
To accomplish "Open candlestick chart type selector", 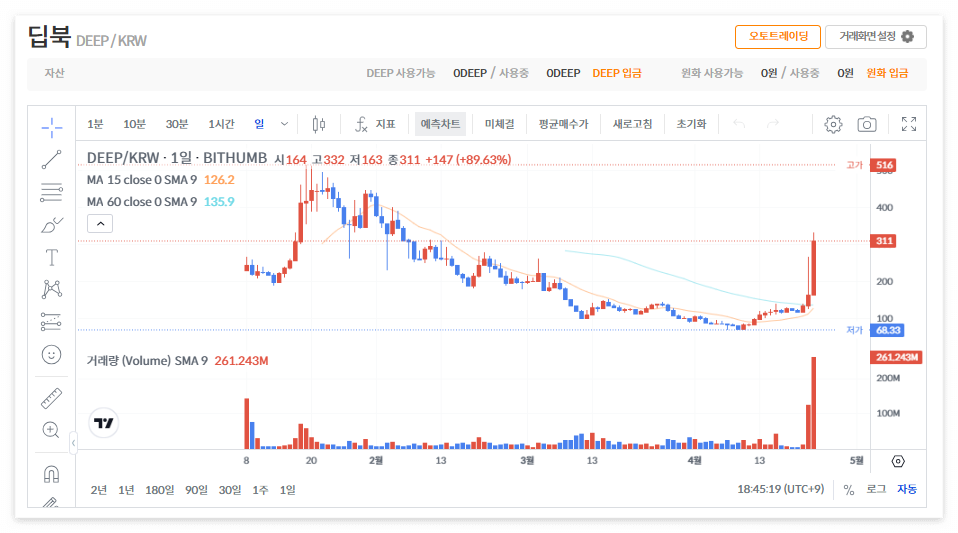I will click(x=319, y=124).
